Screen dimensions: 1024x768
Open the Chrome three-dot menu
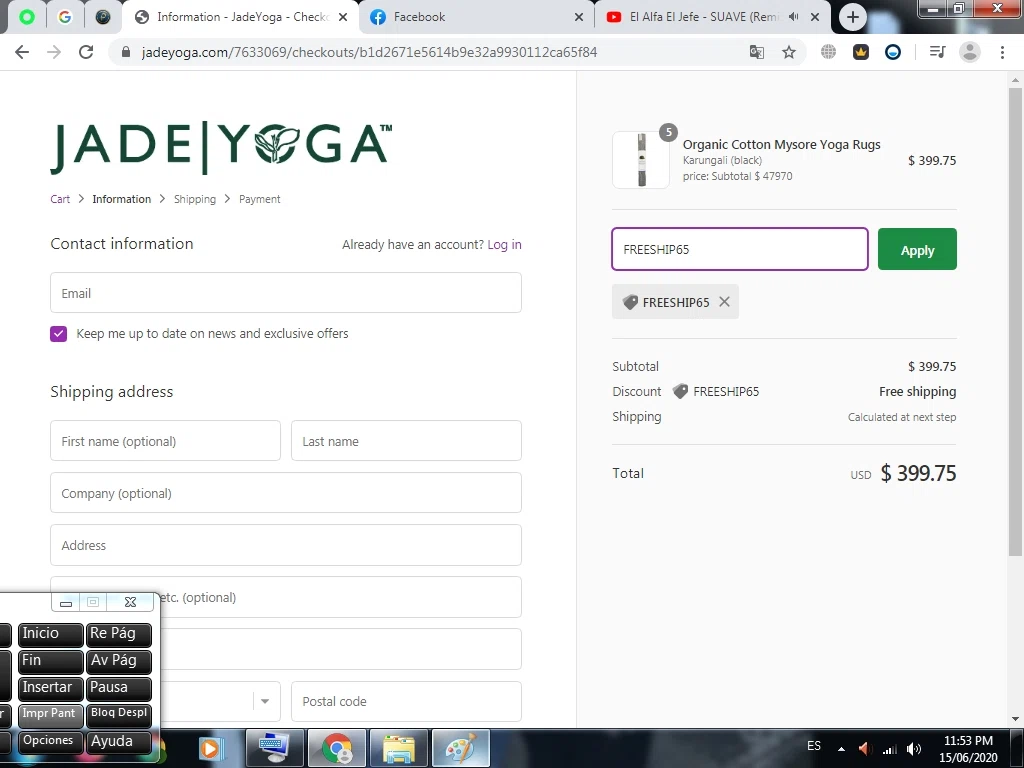(x=1002, y=52)
